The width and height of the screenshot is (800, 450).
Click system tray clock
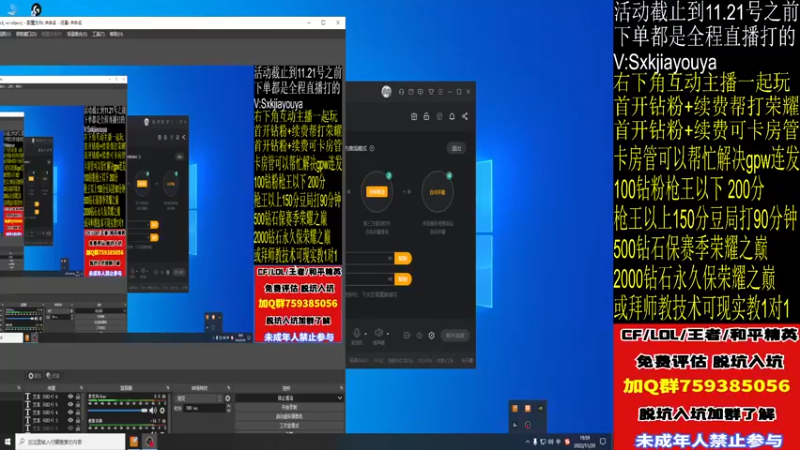[x=585, y=441]
